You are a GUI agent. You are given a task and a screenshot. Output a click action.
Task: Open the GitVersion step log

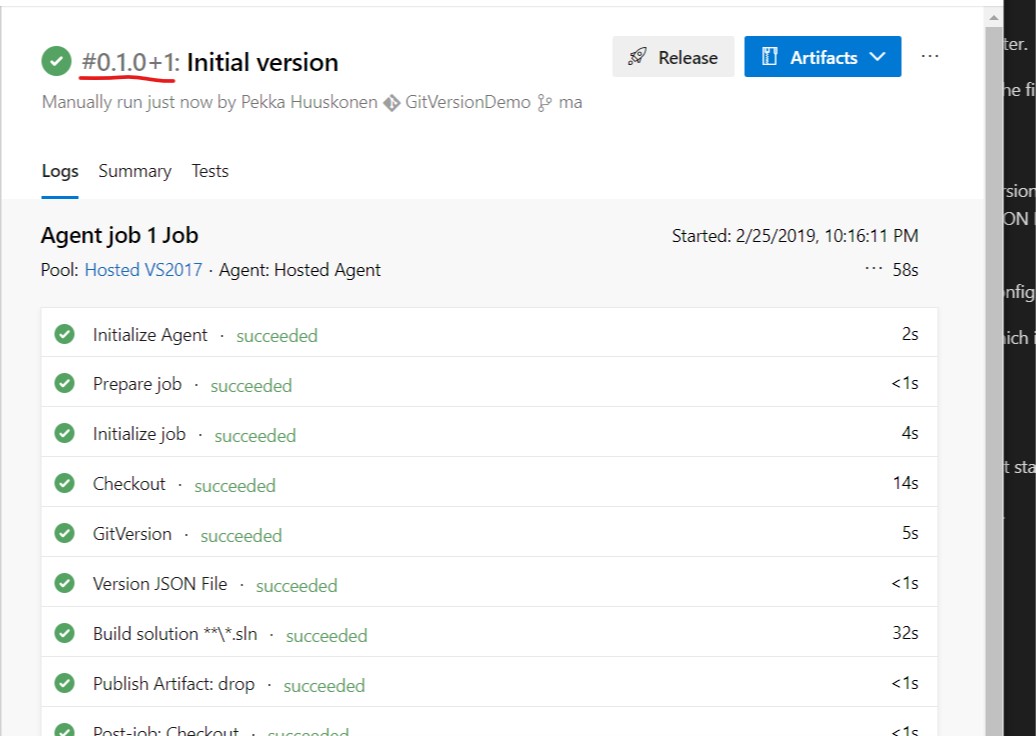click(489, 533)
